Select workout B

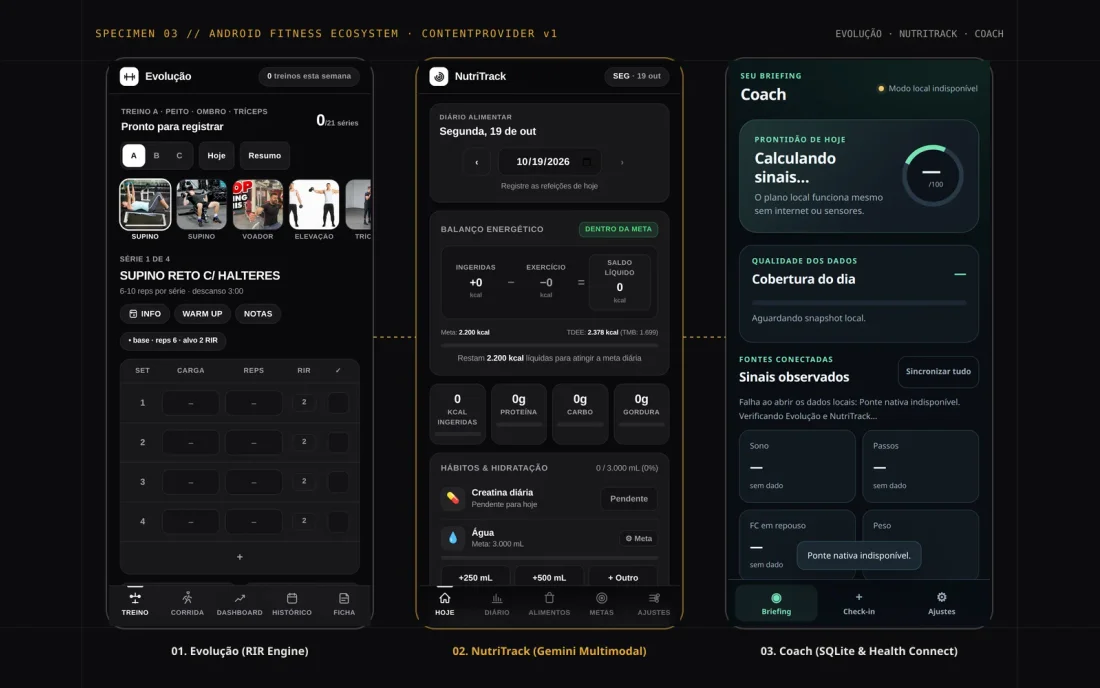click(156, 156)
